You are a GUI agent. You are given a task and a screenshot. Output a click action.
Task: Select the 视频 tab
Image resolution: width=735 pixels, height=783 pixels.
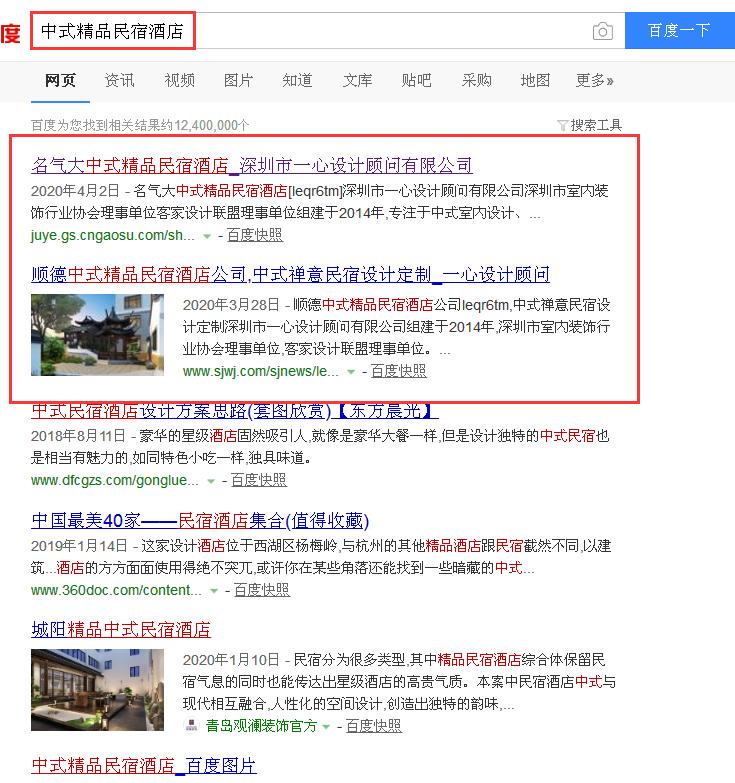[x=180, y=80]
